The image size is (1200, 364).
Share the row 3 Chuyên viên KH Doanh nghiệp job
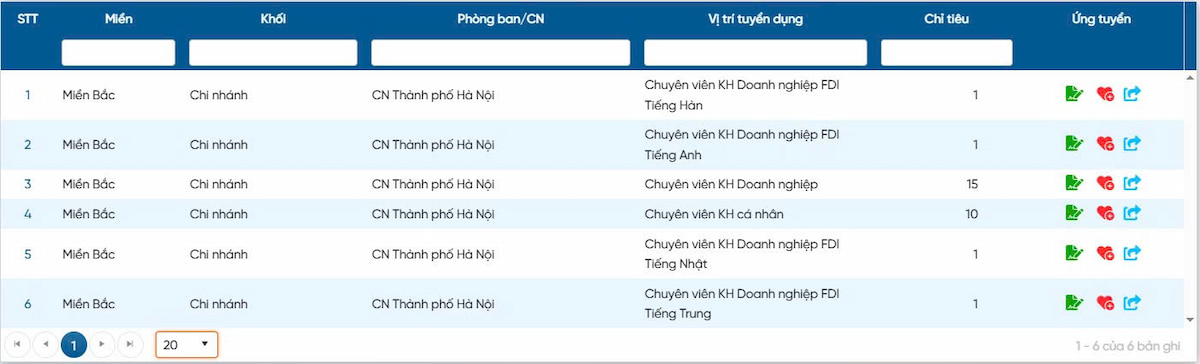point(1133,183)
